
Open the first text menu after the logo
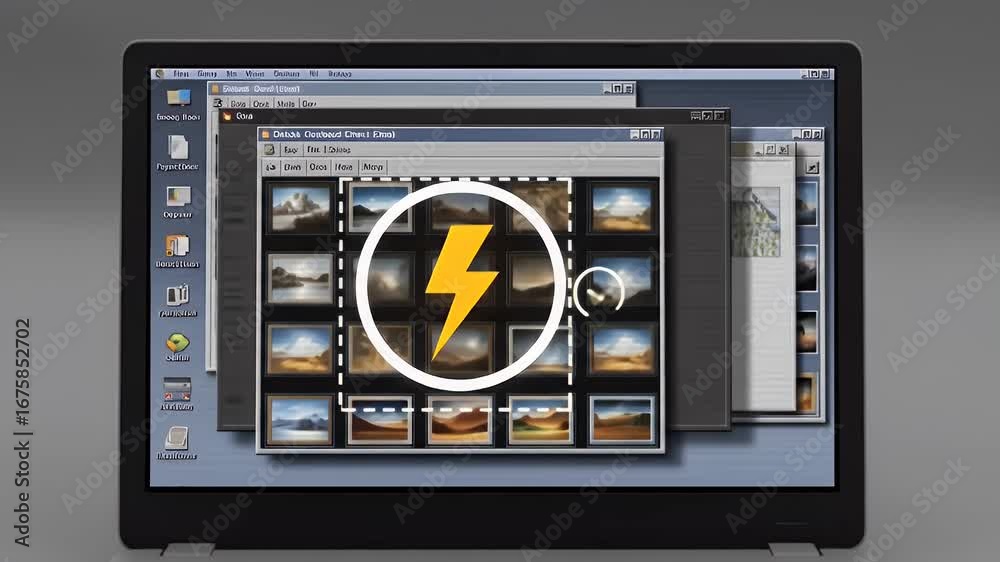(x=181, y=74)
